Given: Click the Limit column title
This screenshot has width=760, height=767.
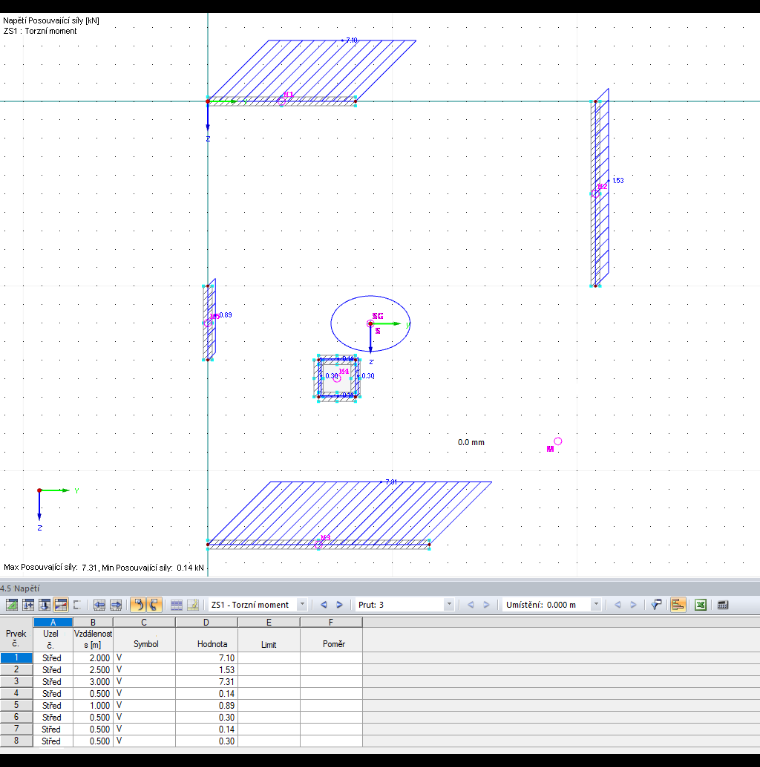Looking at the screenshot, I should (x=268, y=644).
